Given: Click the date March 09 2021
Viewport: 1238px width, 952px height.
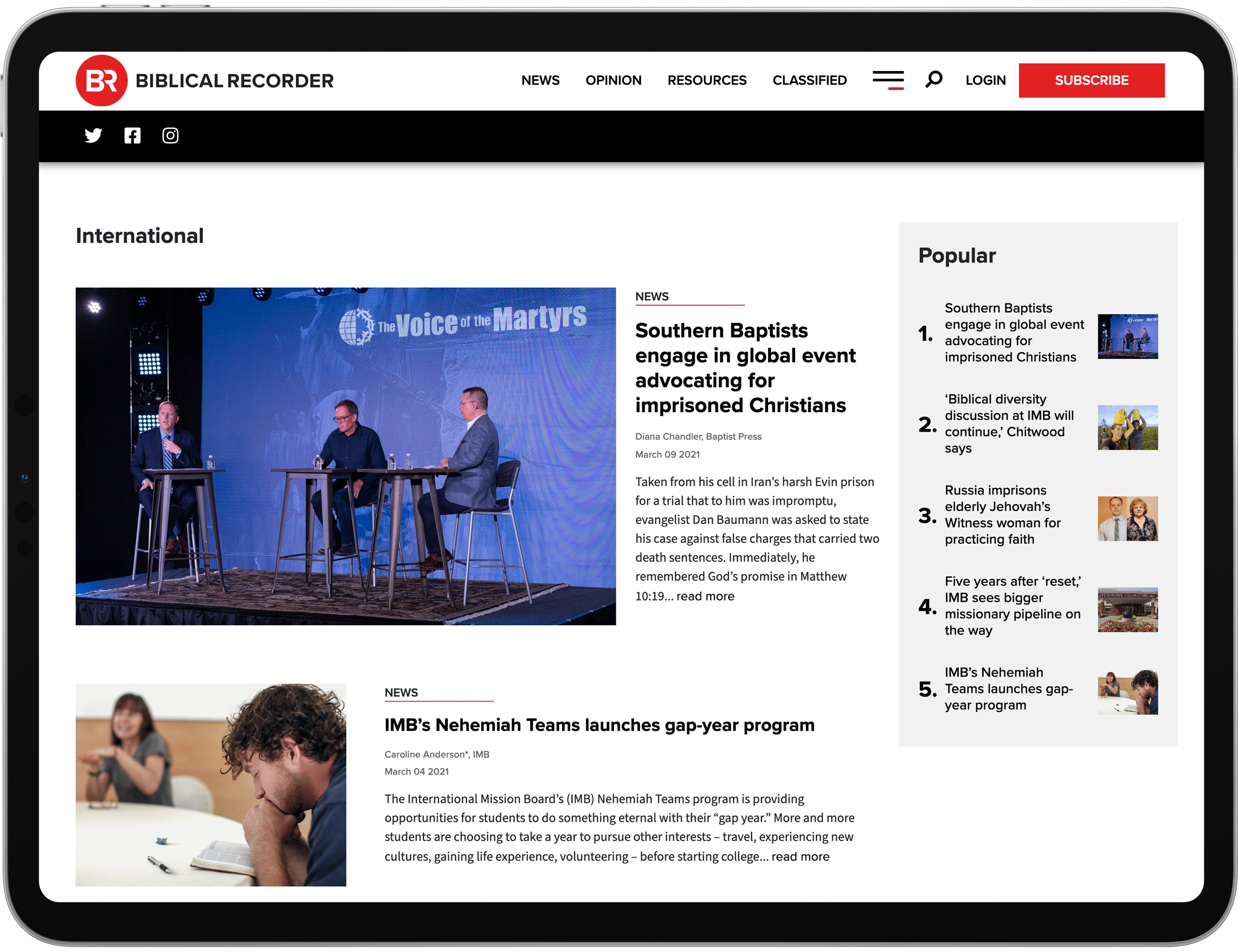Looking at the screenshot, I should pyautogui.click(x=667, y=454).
